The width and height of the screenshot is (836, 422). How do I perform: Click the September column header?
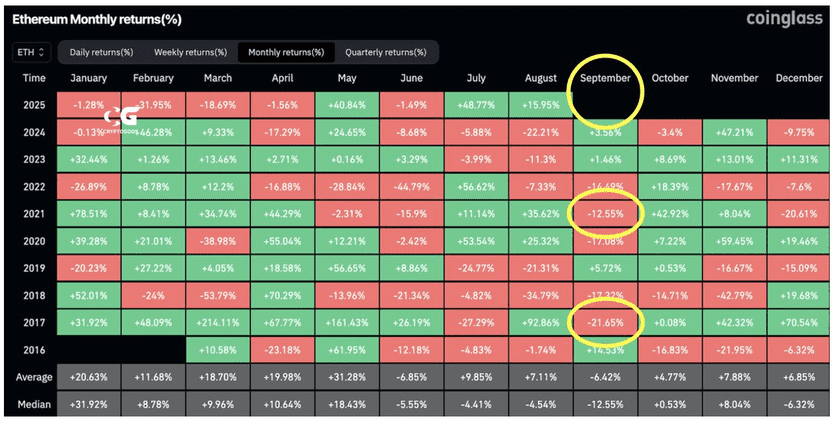pyautogui.click(x=605, y=78)
